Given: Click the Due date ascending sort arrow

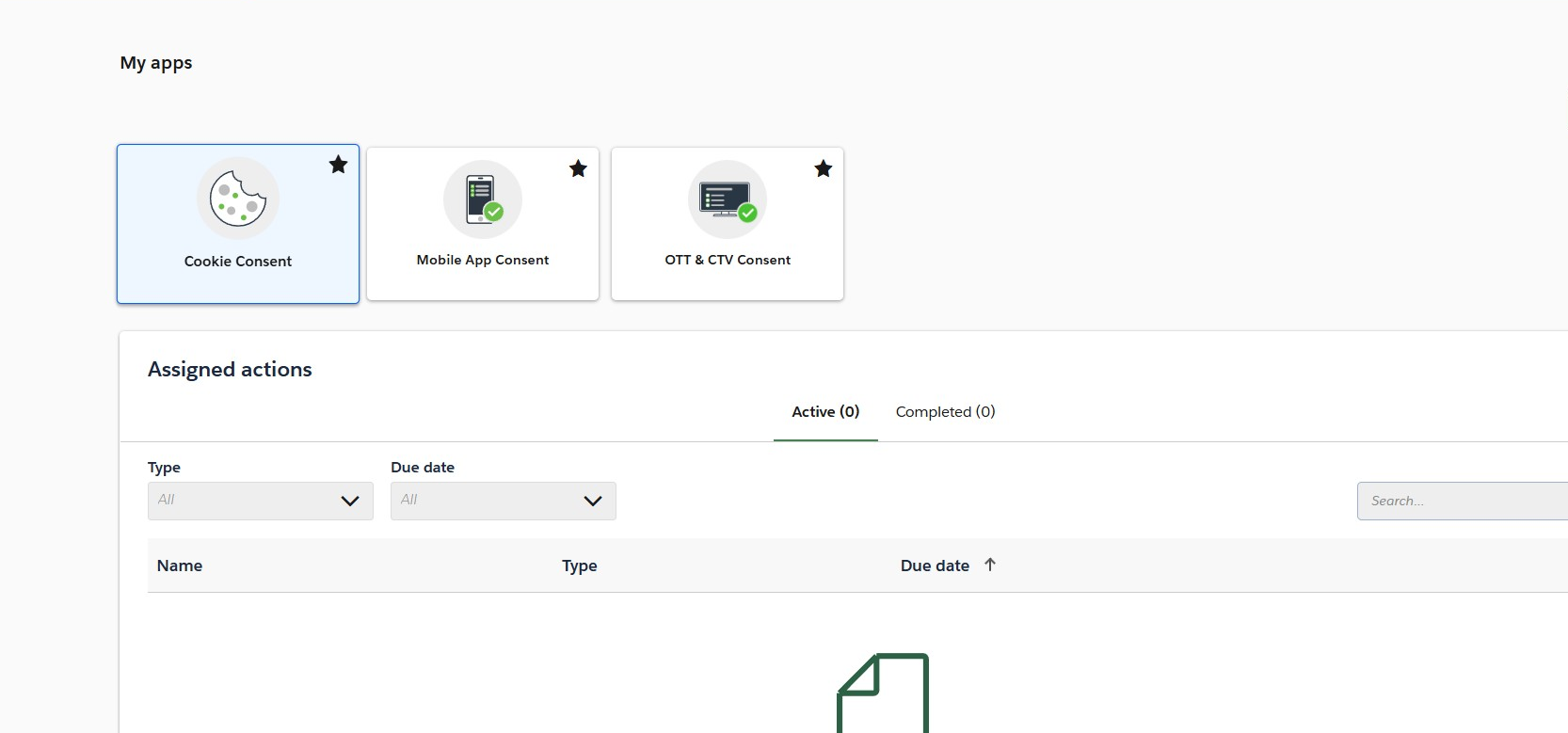Looking at the screenshot, I should pyautogui.click(x=990, y=565).
